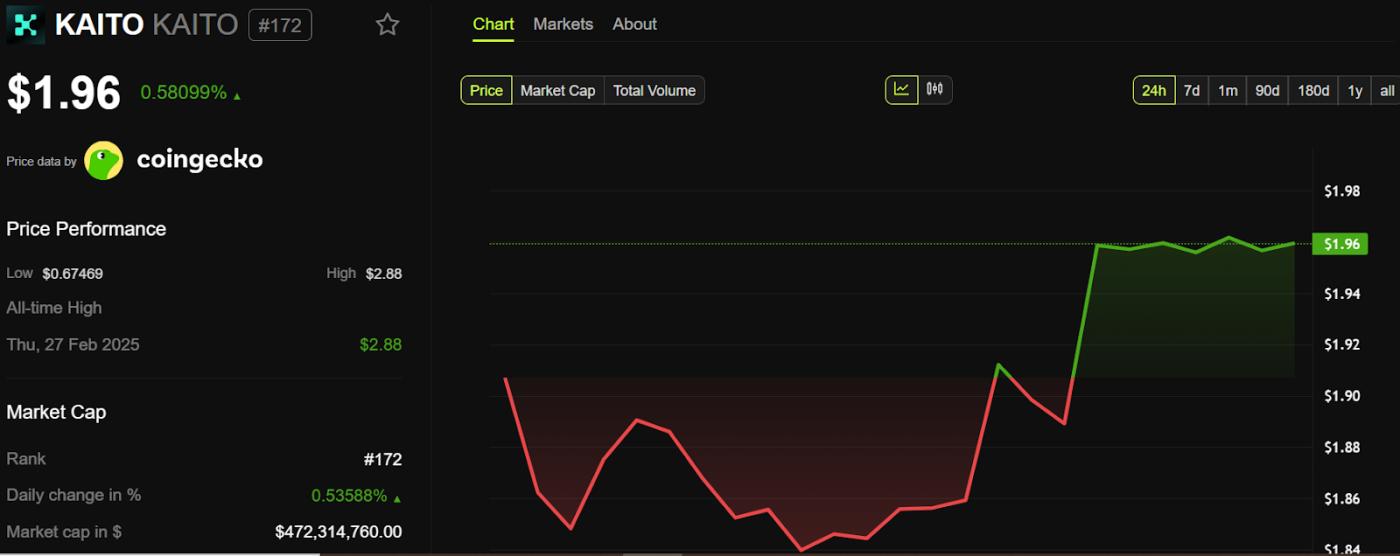Set chart range to 24h

1154,90
